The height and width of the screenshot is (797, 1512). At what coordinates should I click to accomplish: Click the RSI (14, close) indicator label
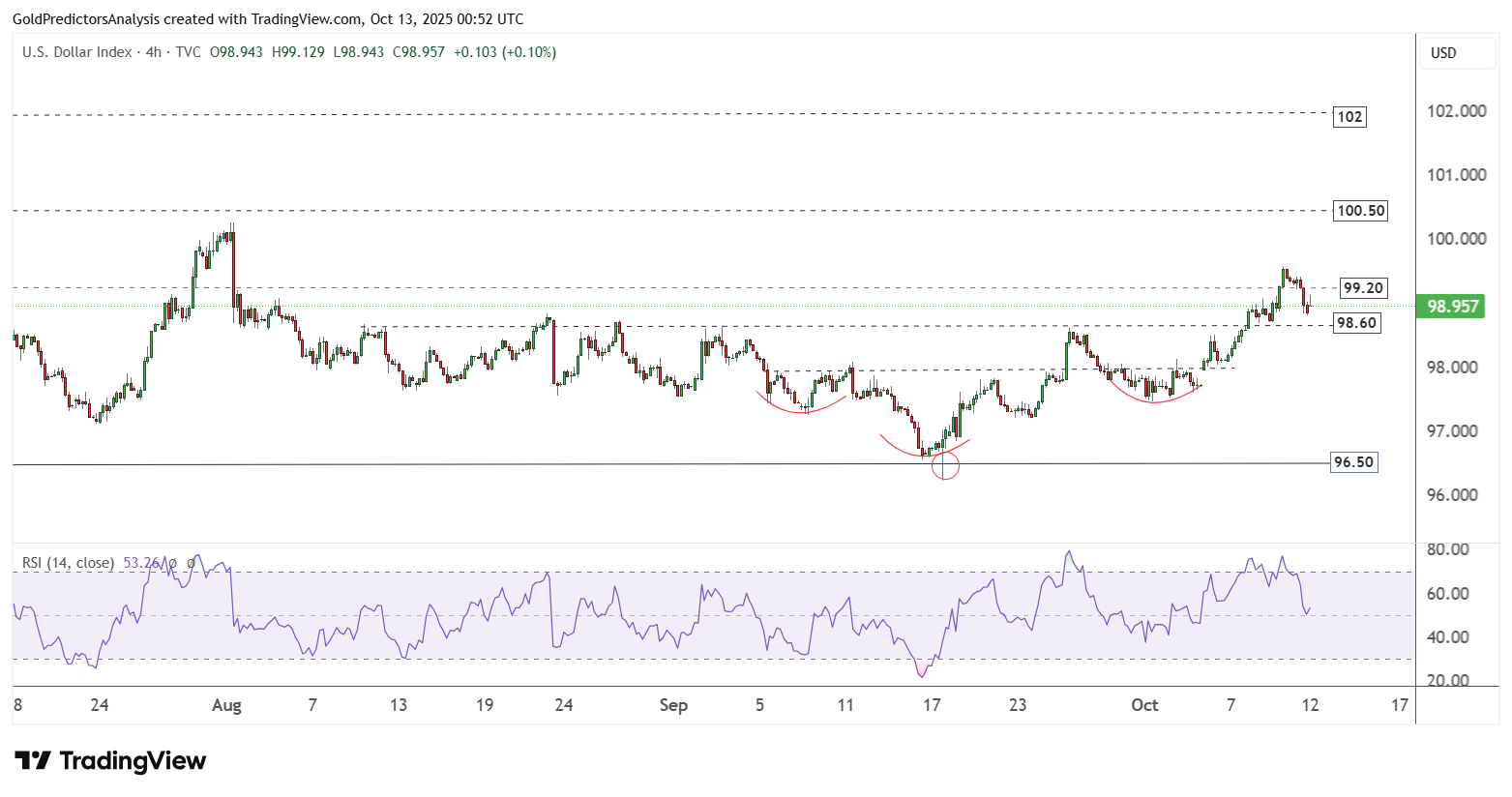tap(68, 563)
